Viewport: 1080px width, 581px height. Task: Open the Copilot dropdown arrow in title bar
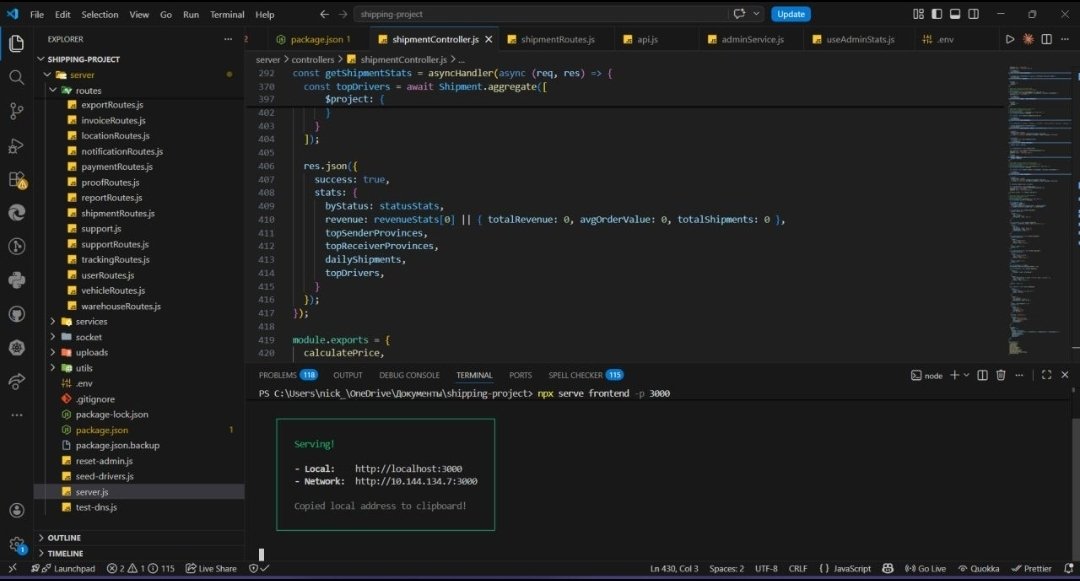coord(756,14)
